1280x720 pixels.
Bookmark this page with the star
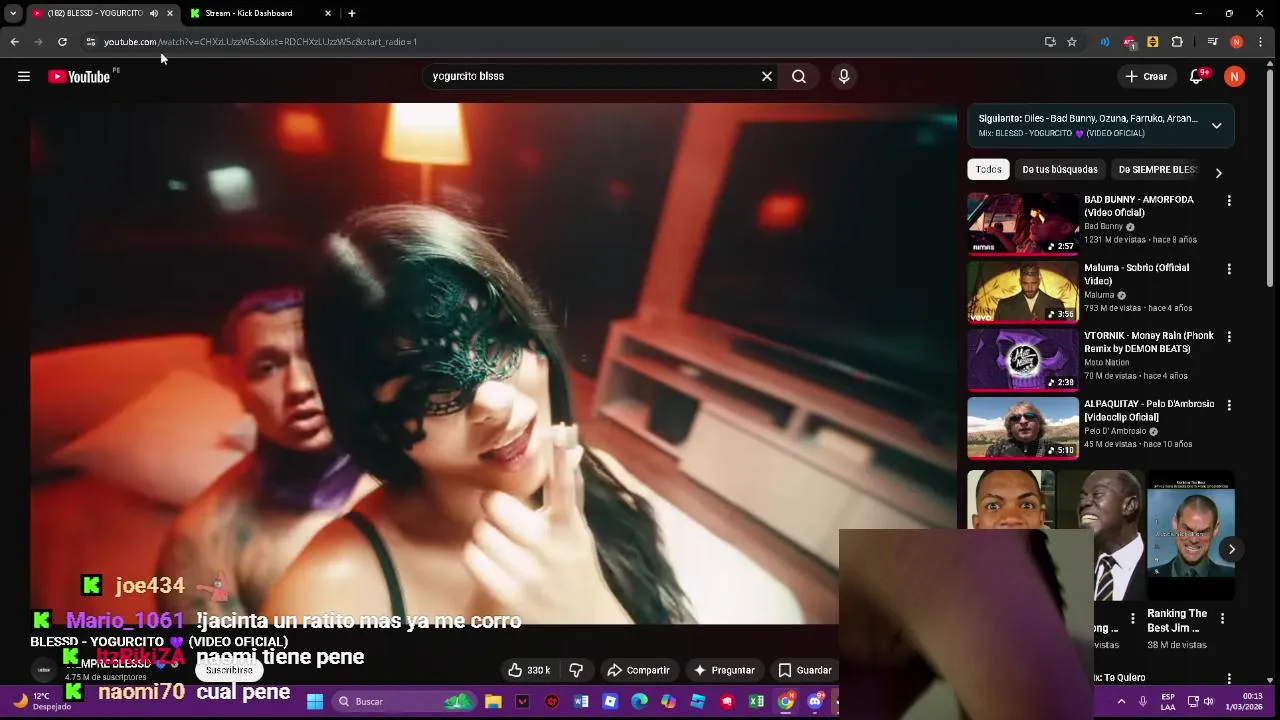[x=1072, y=42]
